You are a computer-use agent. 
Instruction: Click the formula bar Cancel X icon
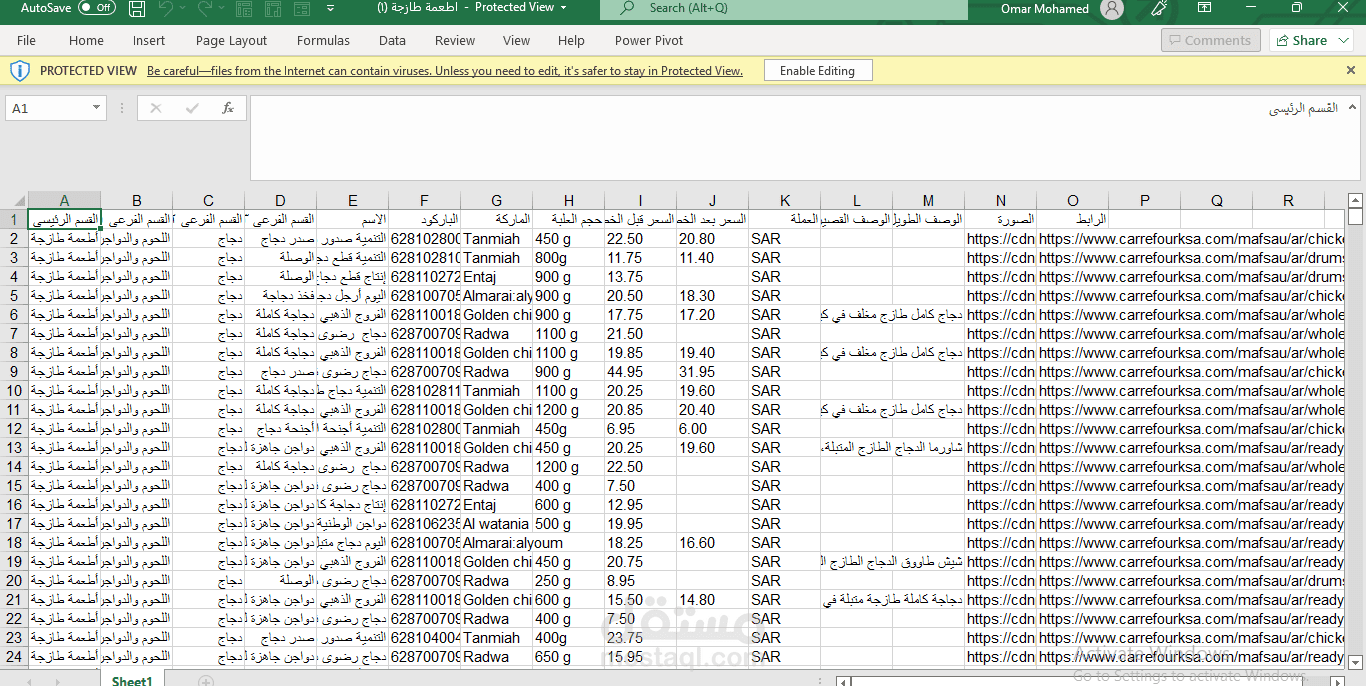pyautogui.click(x=155, y=108)
